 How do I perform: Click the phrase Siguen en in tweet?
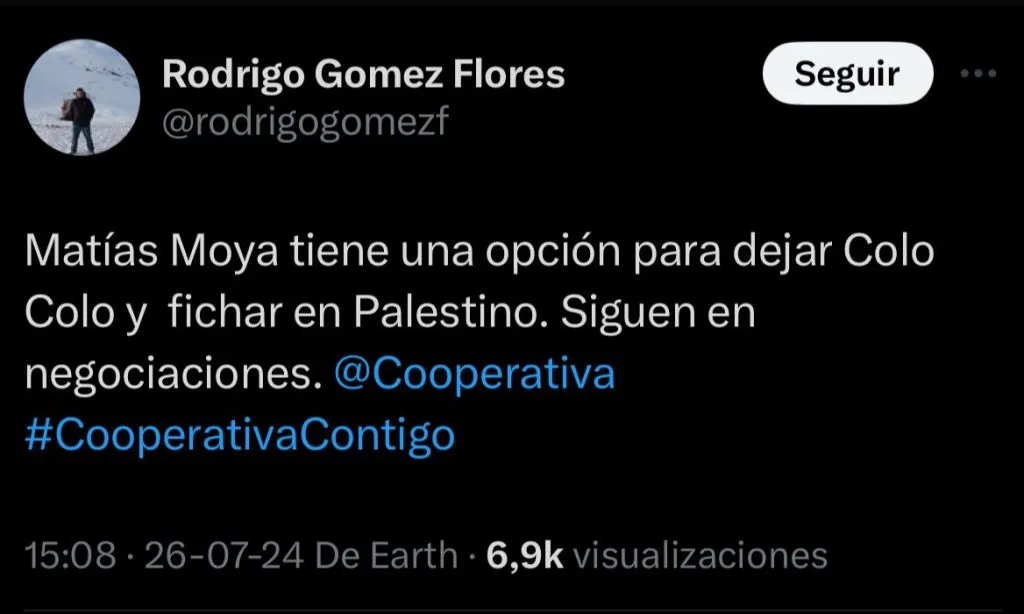click(658, 314)
